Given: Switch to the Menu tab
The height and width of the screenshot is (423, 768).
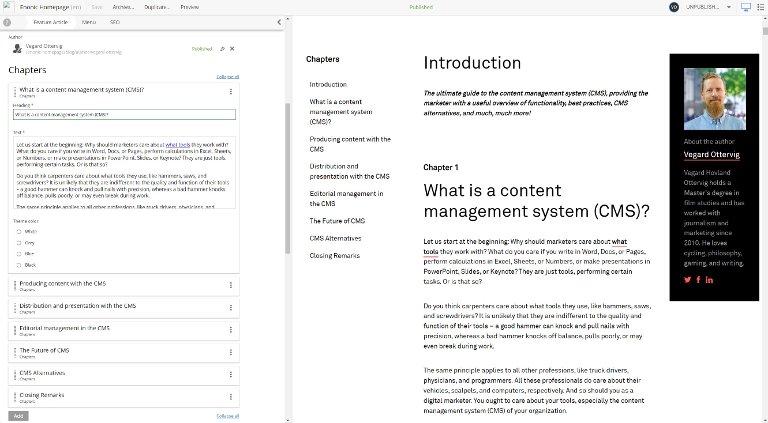Looking at the screenshot, I should [89, 22].
